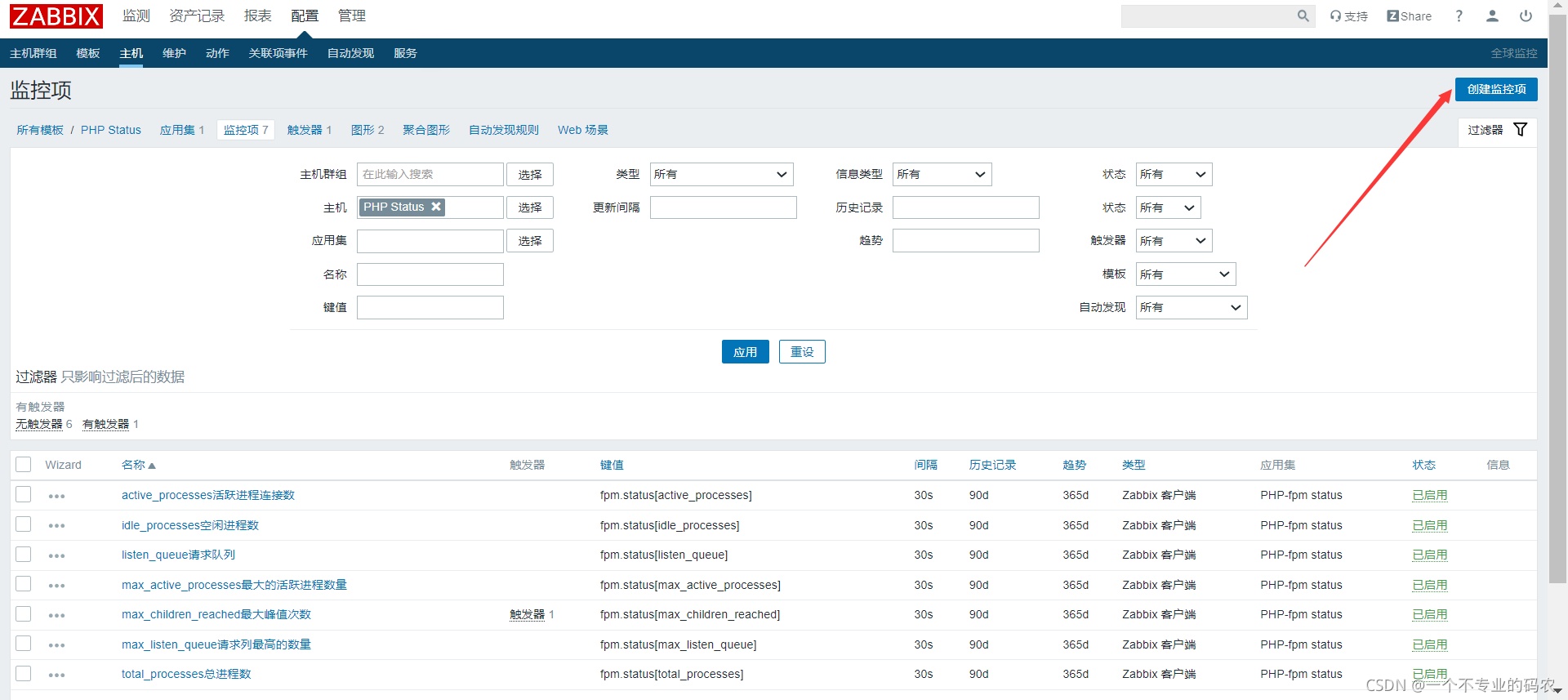
Task: Open the 报表 top menu
Action: coord(257,16)
